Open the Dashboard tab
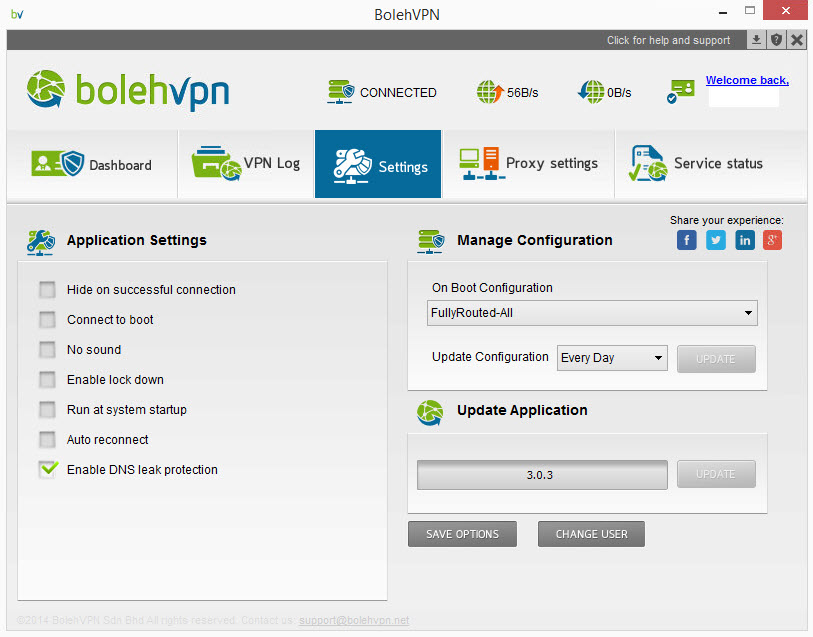The width and height of the screenshot is (813, 637). click(92, 164)
